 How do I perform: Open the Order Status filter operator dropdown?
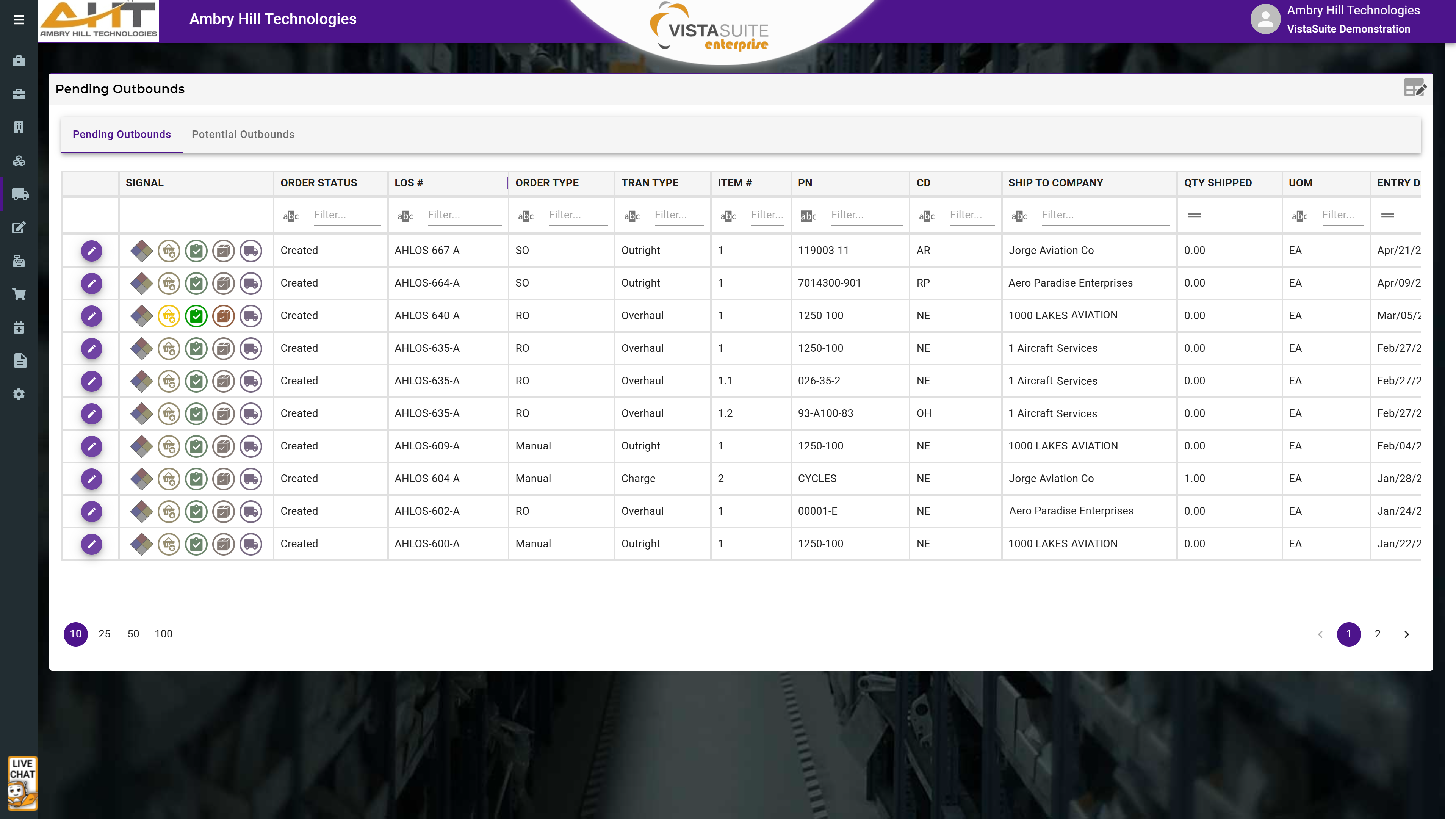click(x=291, y=216)
